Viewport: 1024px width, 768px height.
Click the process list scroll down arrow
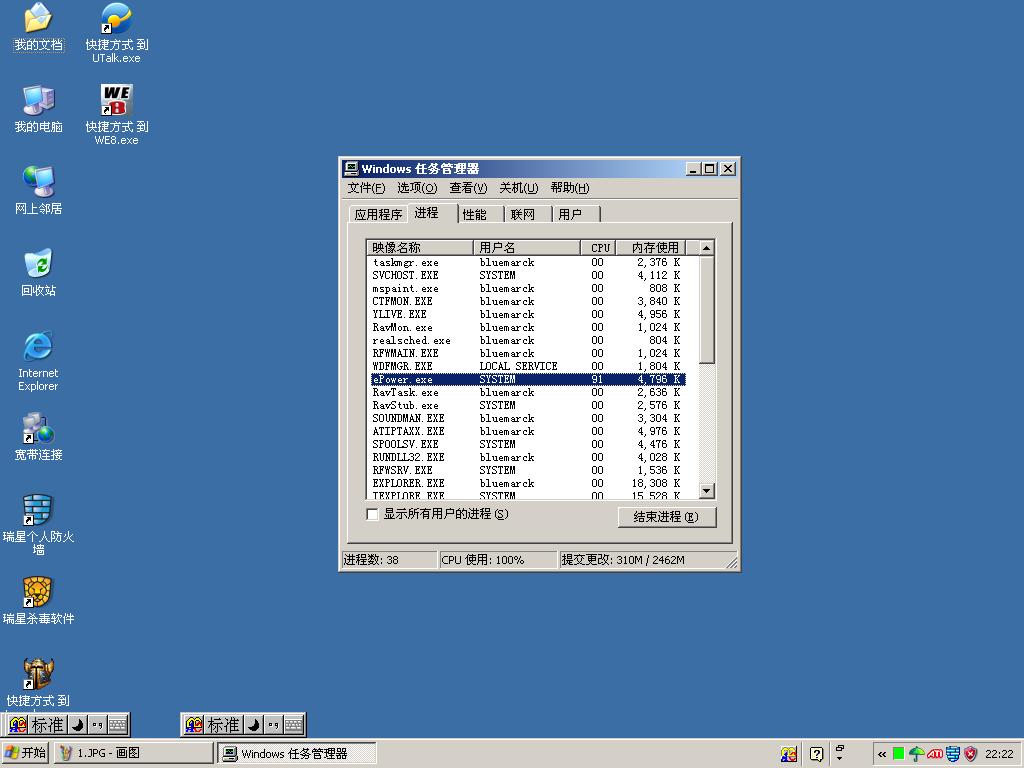click(707, 490)
